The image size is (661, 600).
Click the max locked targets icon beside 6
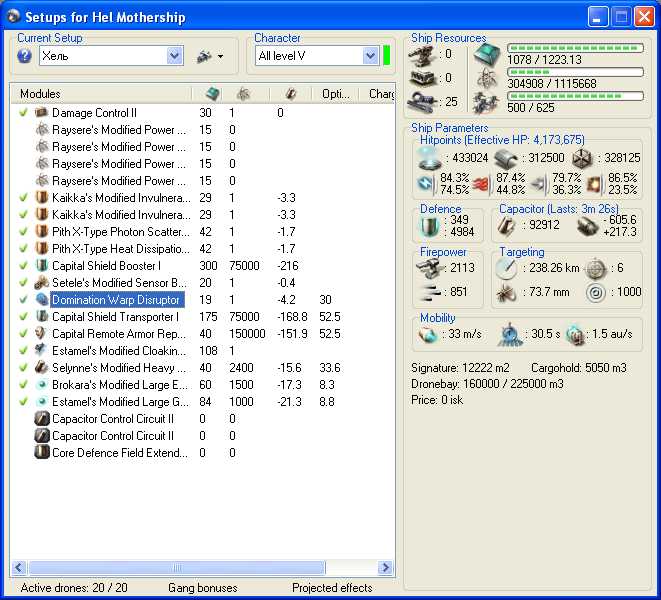pyautogui.click(x=596, y=268)
